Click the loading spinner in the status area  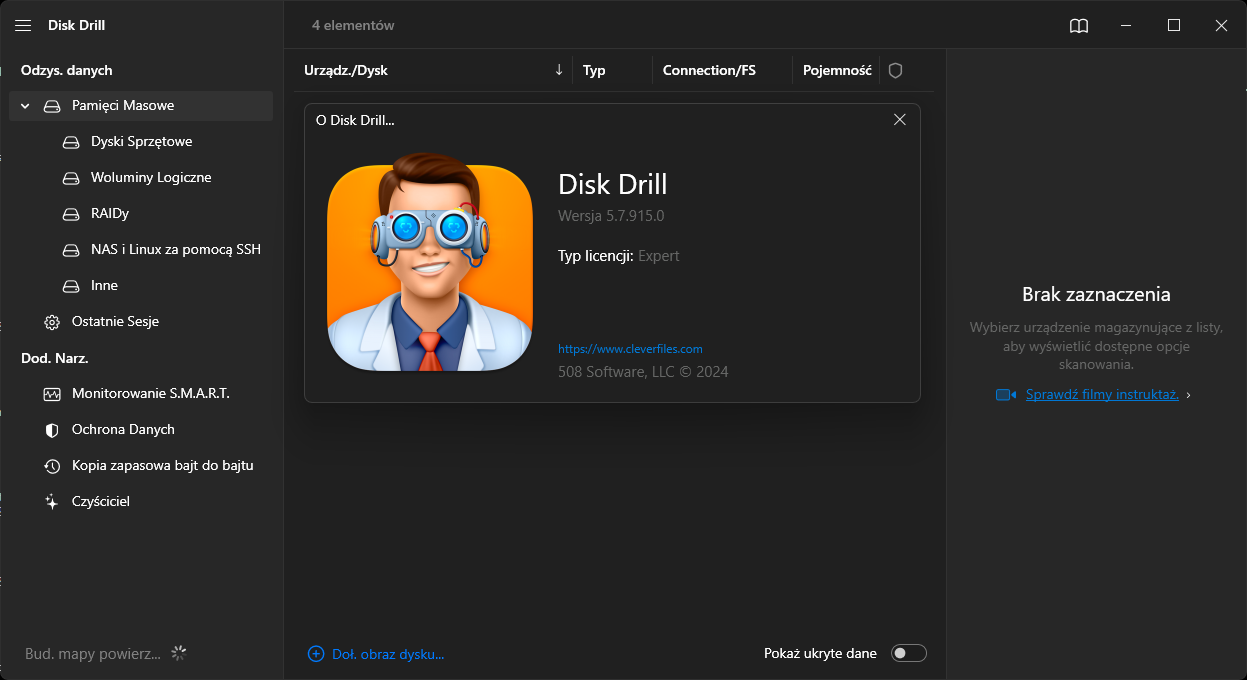click(179, 653)
